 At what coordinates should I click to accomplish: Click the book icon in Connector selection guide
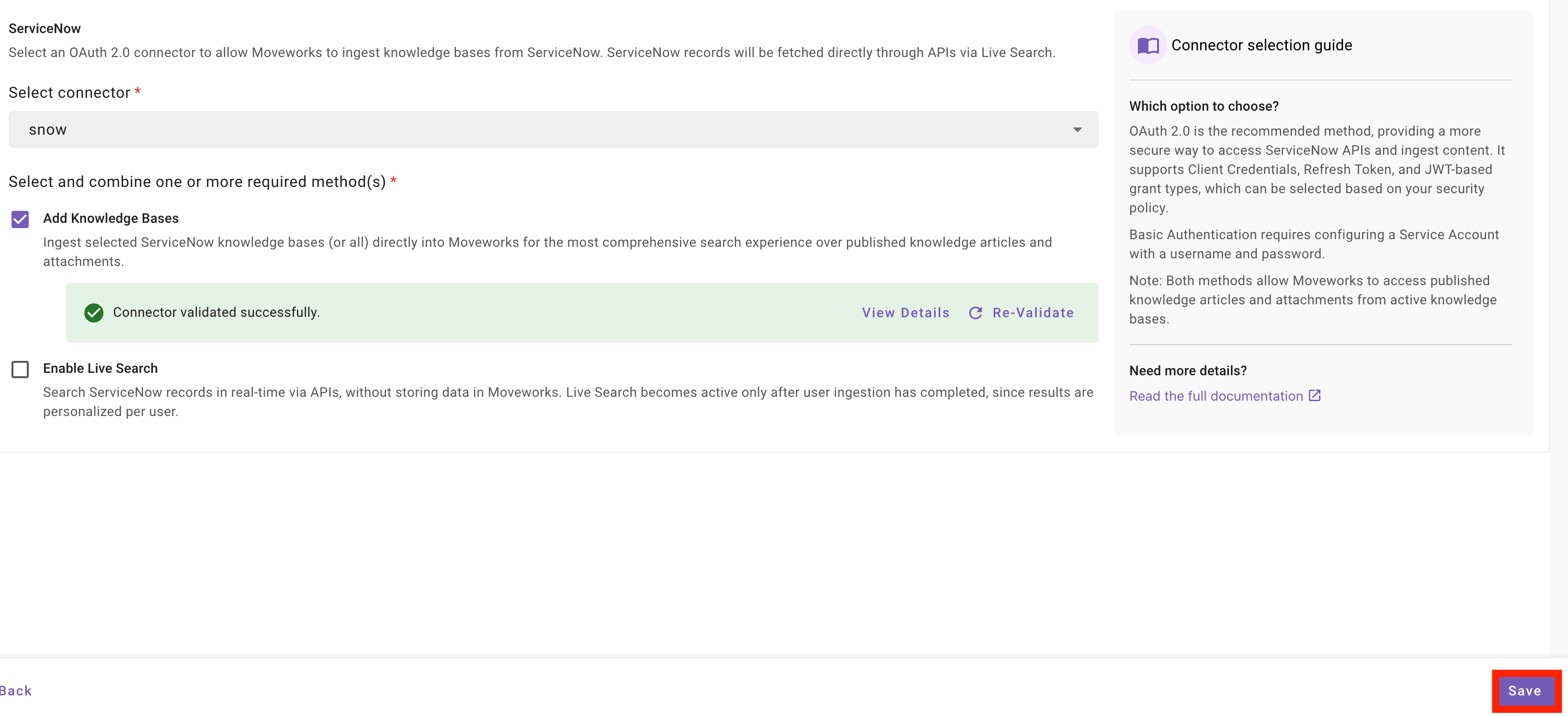point(1148,45)
